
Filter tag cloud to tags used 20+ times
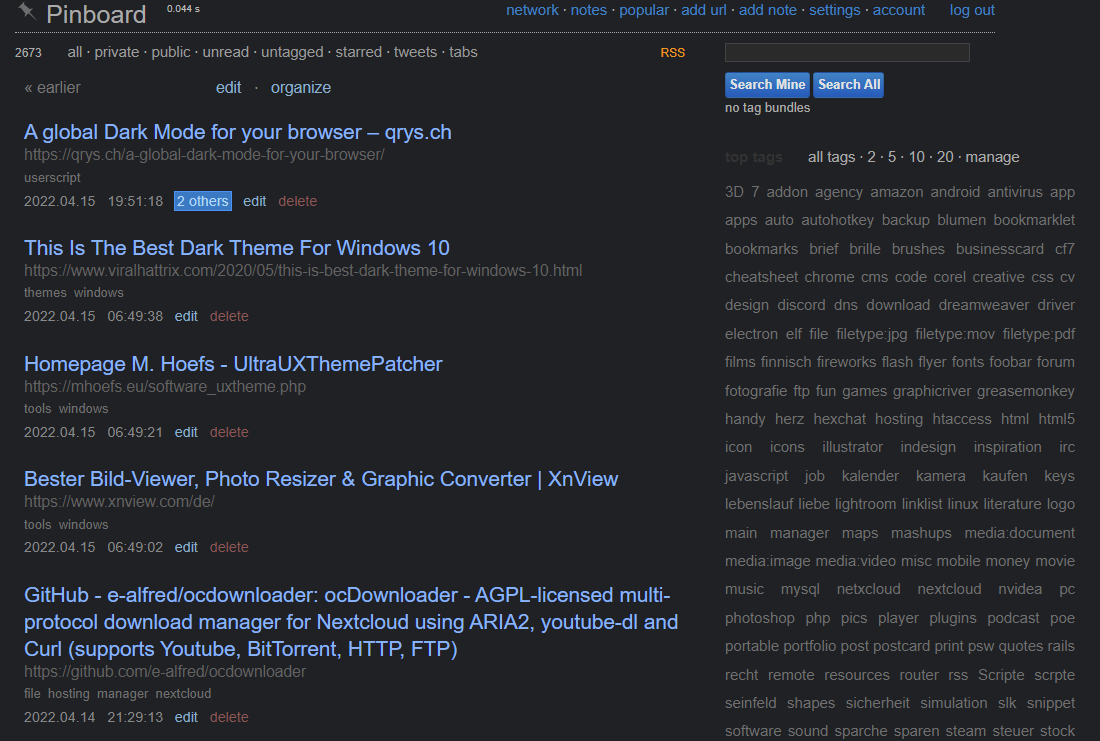945,157
